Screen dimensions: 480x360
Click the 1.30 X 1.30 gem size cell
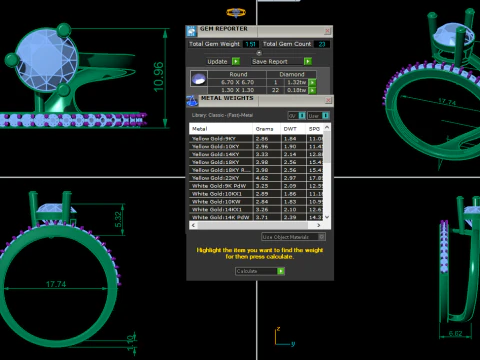pyautogui.click(x=237, y=90)
